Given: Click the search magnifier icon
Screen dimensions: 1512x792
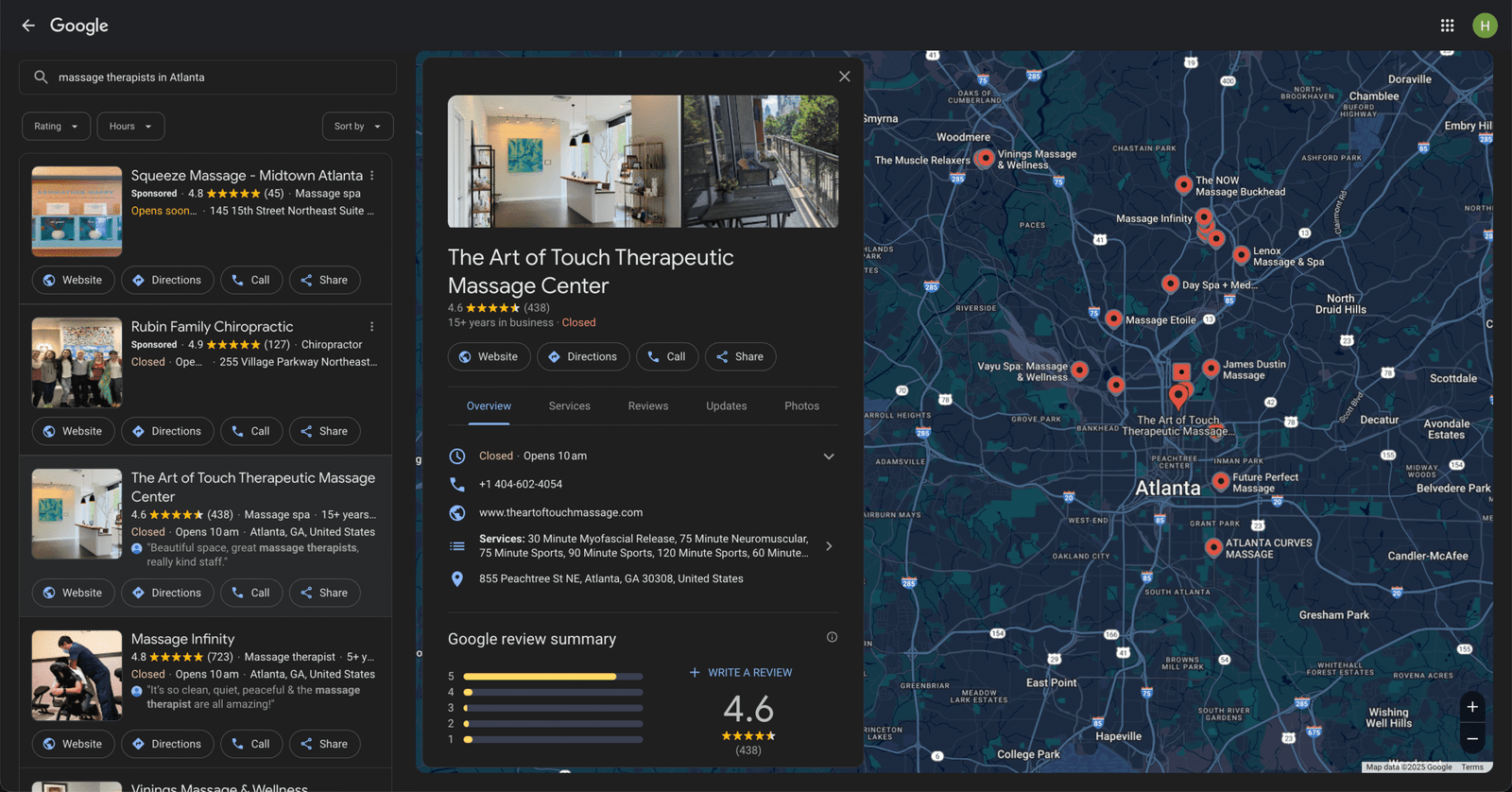Looking at the screenshot, I should click(41, 77).
